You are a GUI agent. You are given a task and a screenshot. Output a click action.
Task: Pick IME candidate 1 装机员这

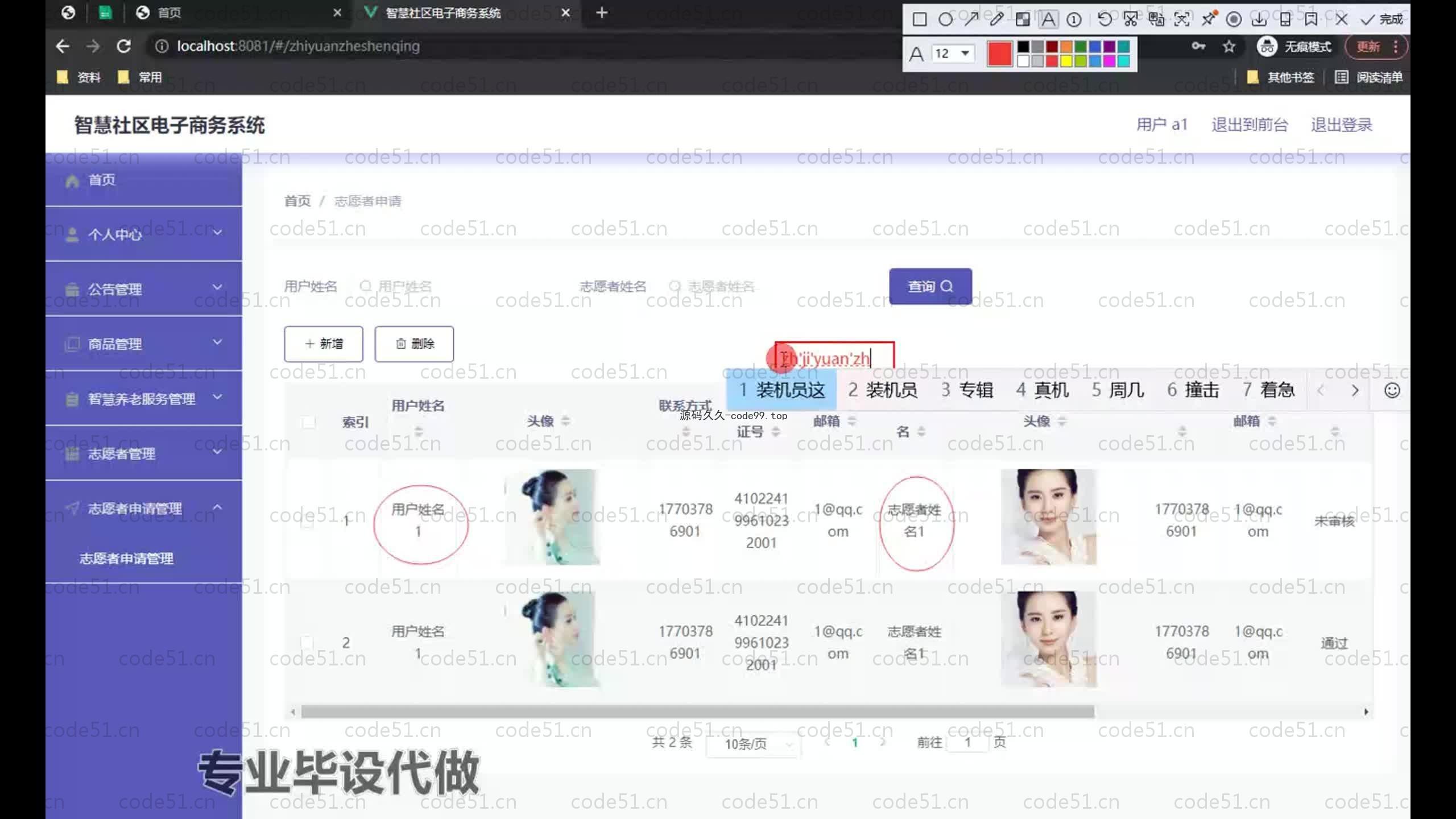[x=781, y=390]
